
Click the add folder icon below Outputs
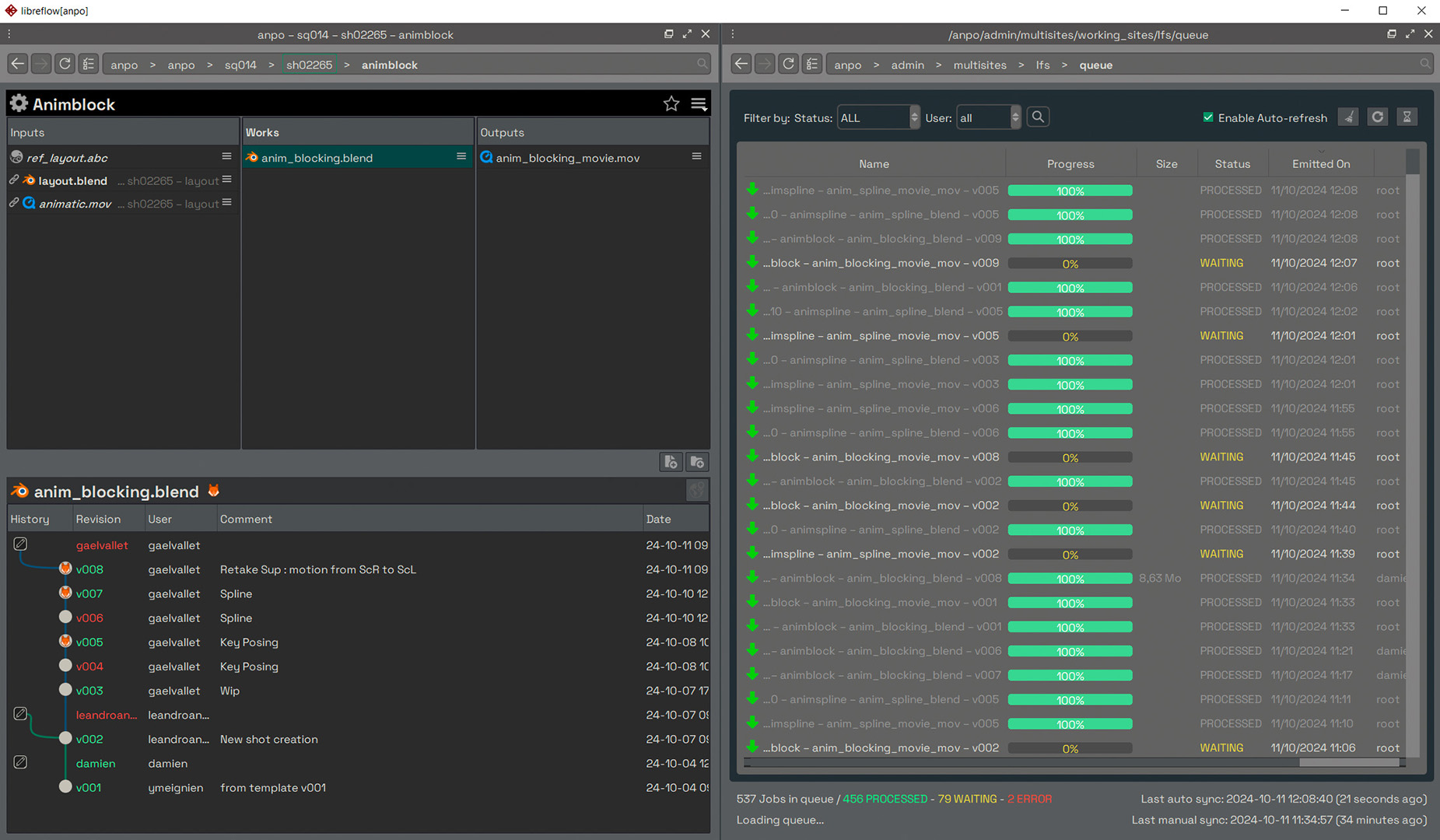[x=697, y=462]
